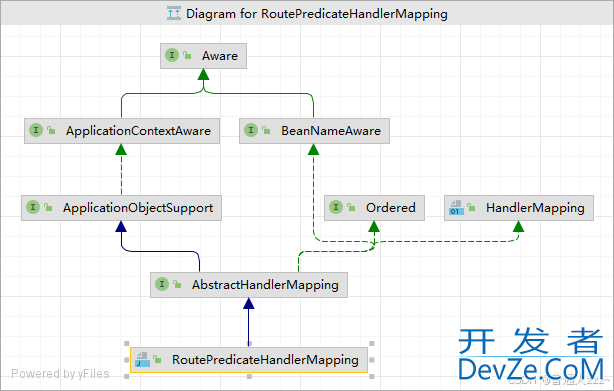Click the interface icon on BeanNameAware
Image resolution: width=614 pixels, height=391 pixels.
tap(251, 130)
